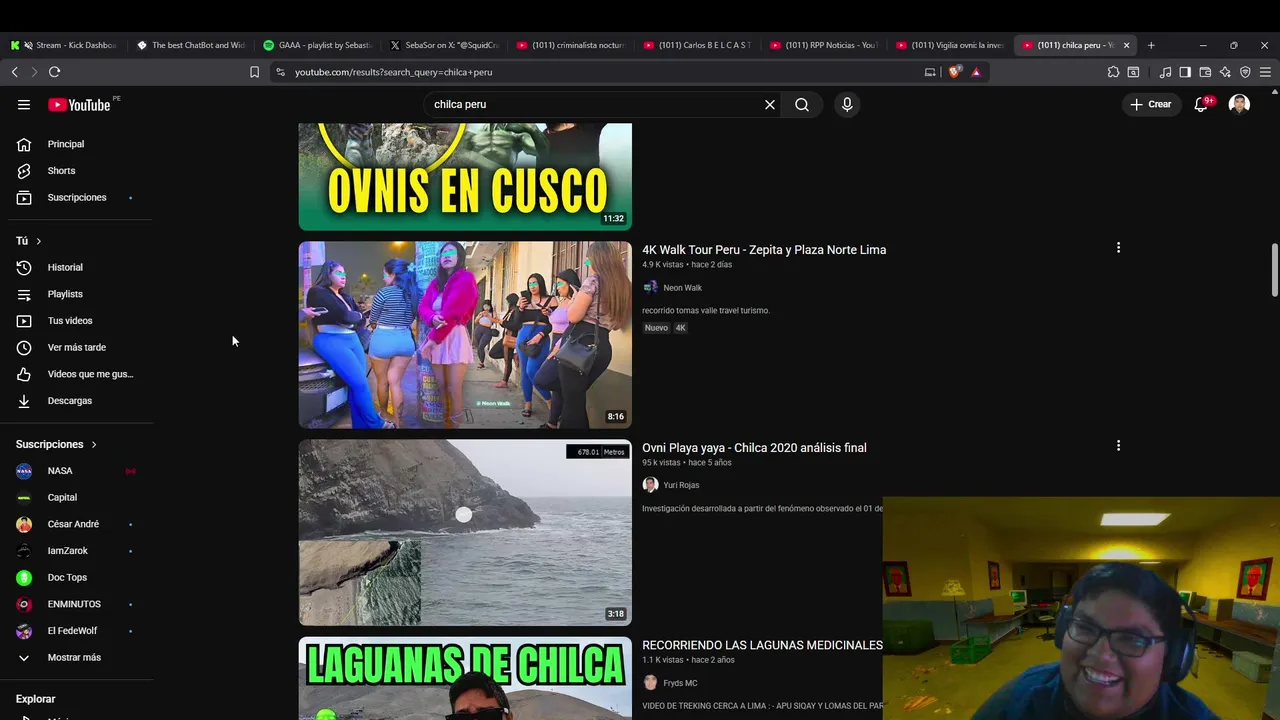Open Leo AI sparkle icon
This screenshot has height=720, width=1280.
(1225, 72)
